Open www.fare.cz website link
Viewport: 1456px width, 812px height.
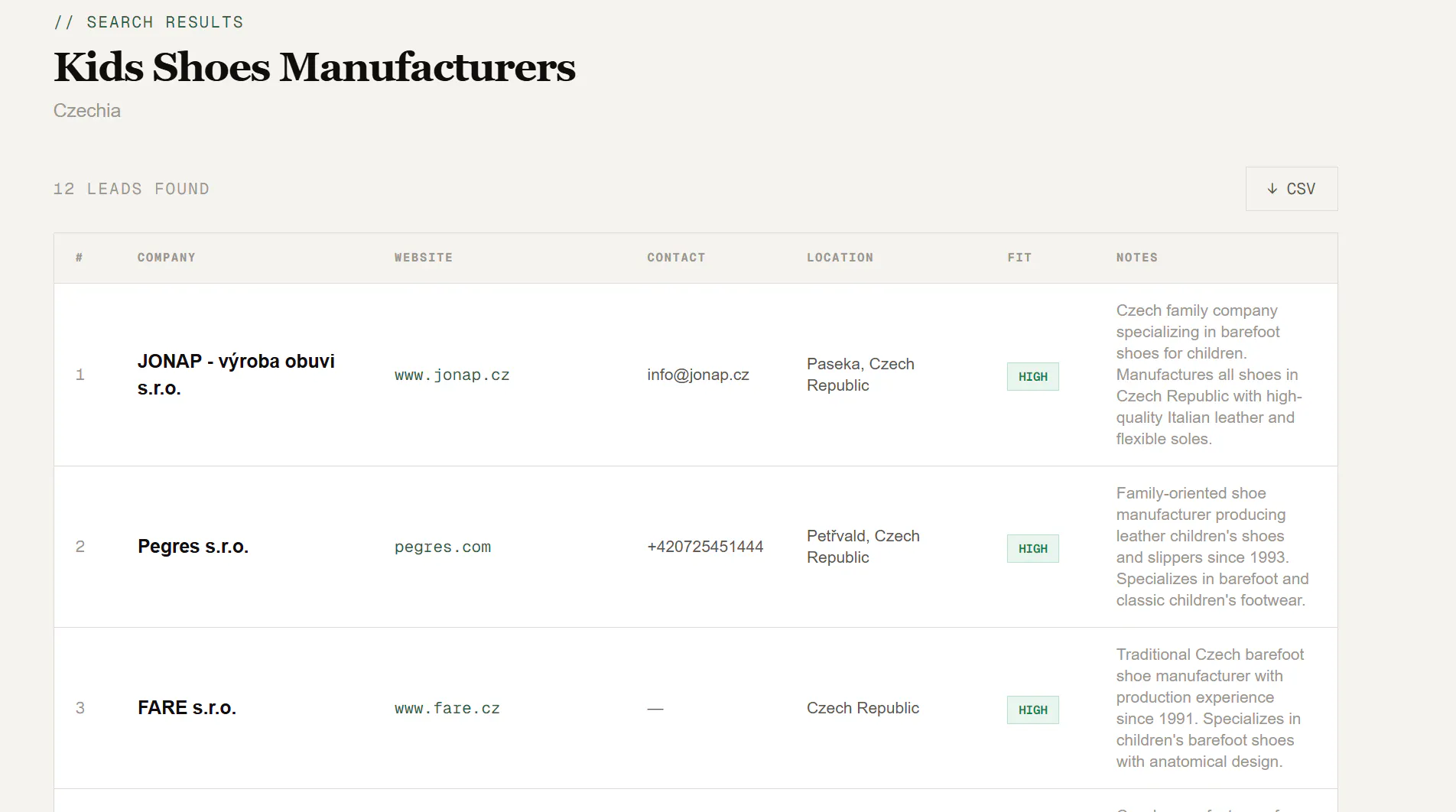point(447,708)
